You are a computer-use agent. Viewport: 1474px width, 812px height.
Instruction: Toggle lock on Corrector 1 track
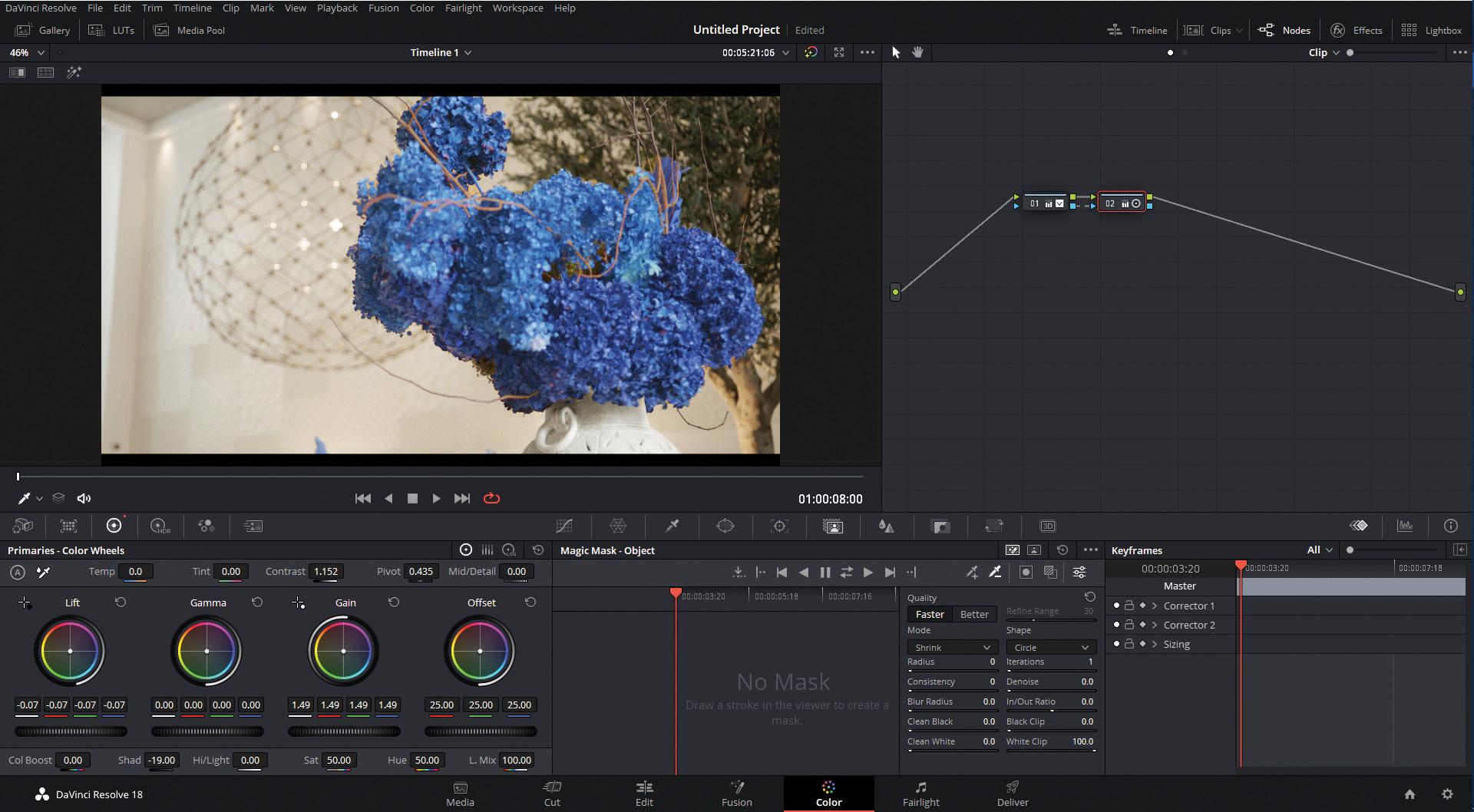pyautogui.click(x=1129, y=606)
